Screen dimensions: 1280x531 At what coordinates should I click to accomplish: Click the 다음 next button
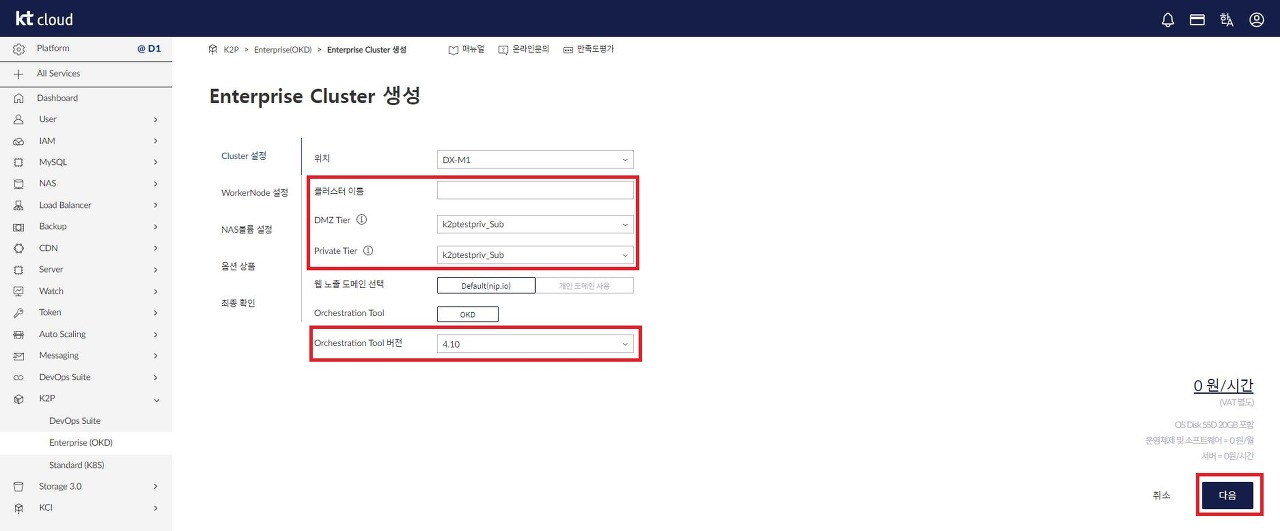pos(1227,495)
